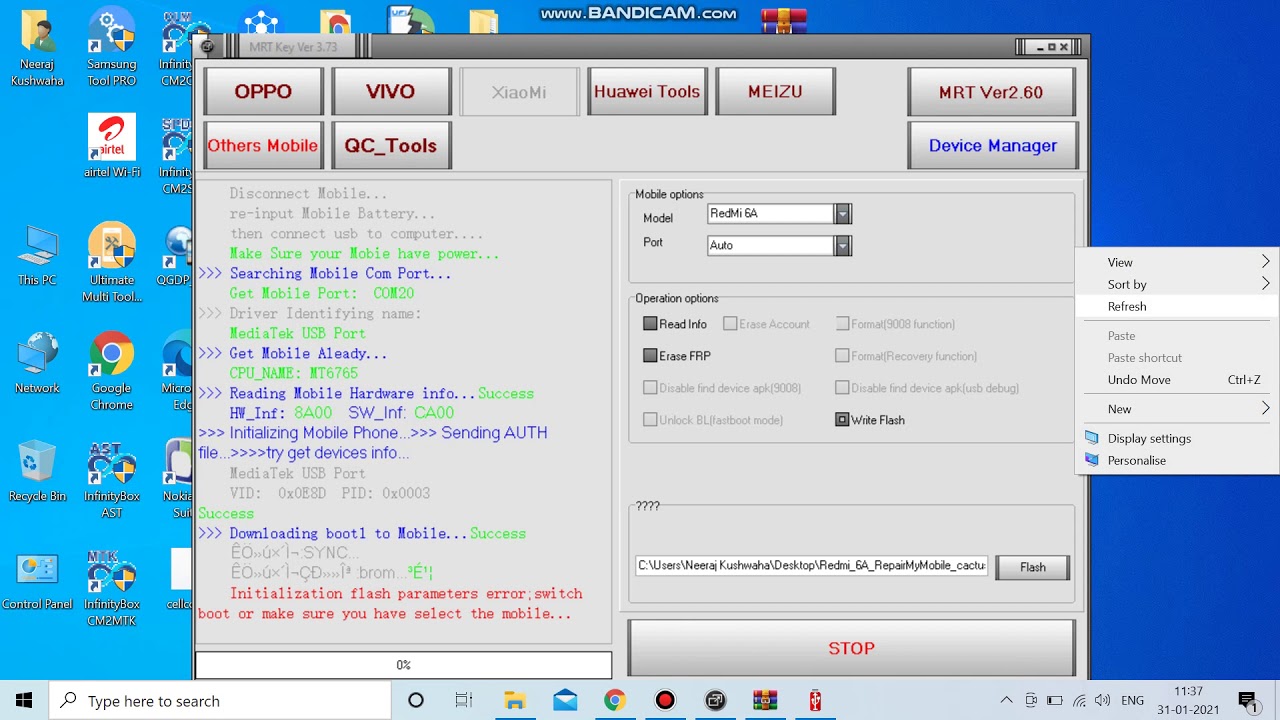Image resolution: width=1280 pixels, height=720 pixels.
Task: Click the OPPO brand button
Action: coord(263,92)
